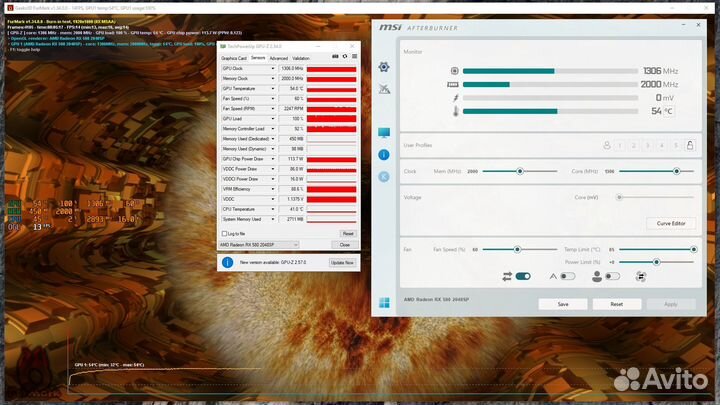This screenshot has width=720, height=405.
Task: Select user profile slot 2
Action: pos(634,146)
